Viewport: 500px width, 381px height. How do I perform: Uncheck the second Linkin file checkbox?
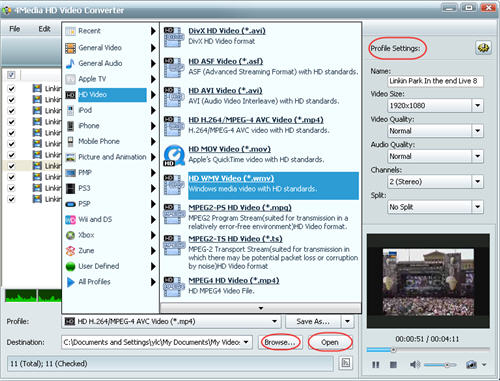point(11,100)
